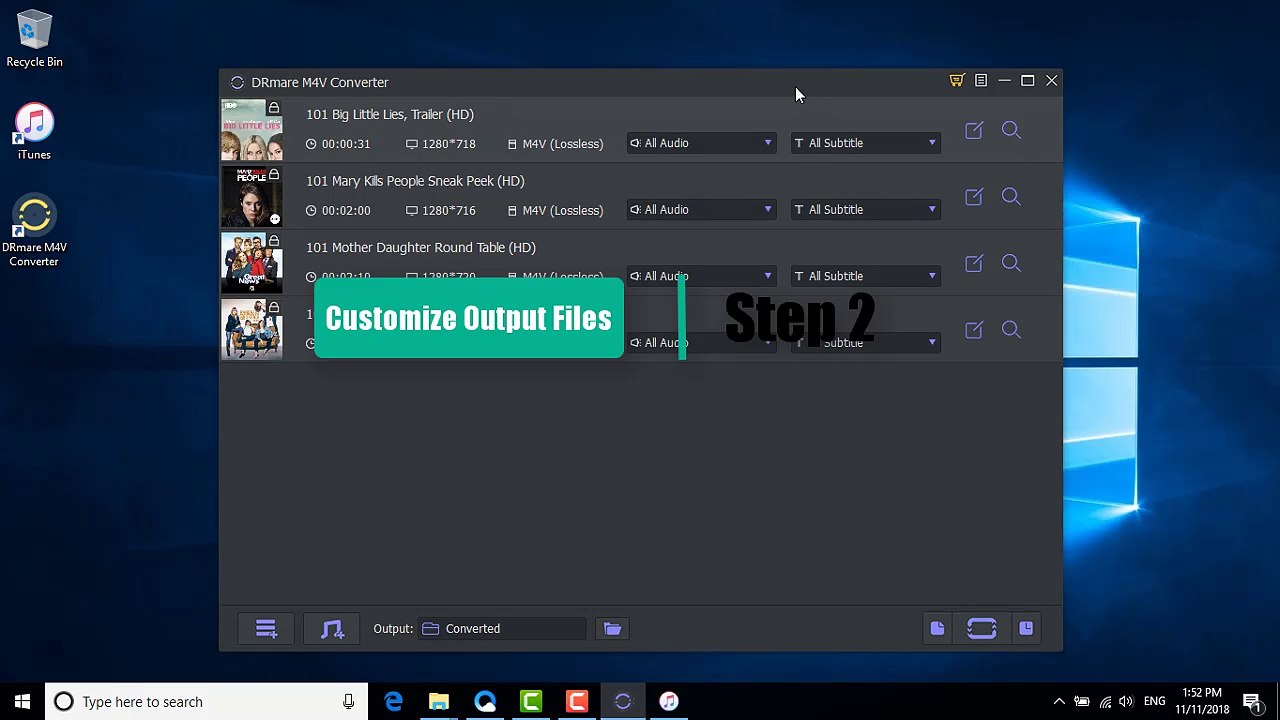Select the Big Little Lies thumbnail
1280x720 pixels.
click(x=252, y=130)
